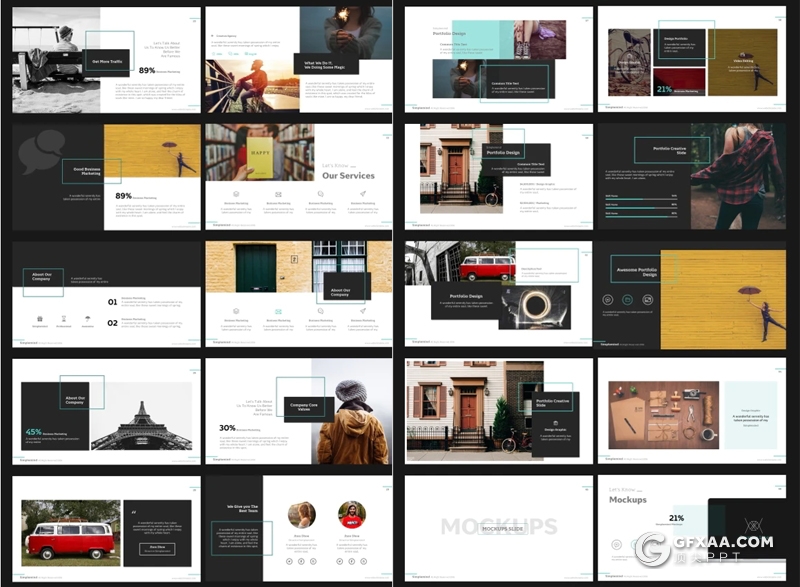Open the stationery desk mockup photo

coord(665,413)
